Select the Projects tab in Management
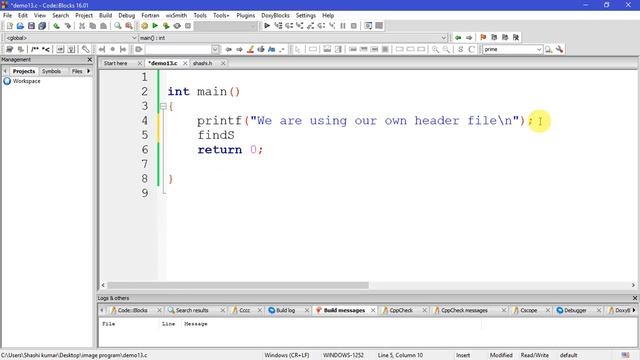 pyautogui.click(x=24, y=71)
